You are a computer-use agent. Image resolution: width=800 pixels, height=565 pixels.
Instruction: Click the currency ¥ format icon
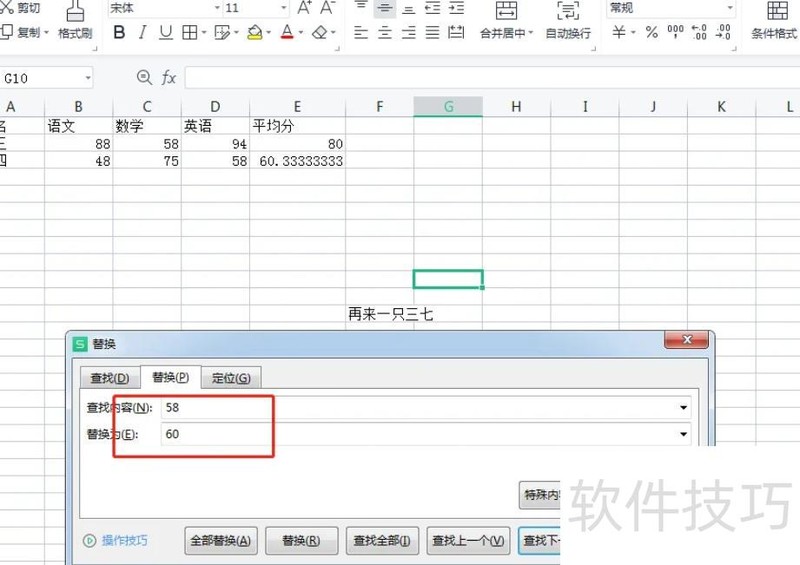[x=619, y=32]
